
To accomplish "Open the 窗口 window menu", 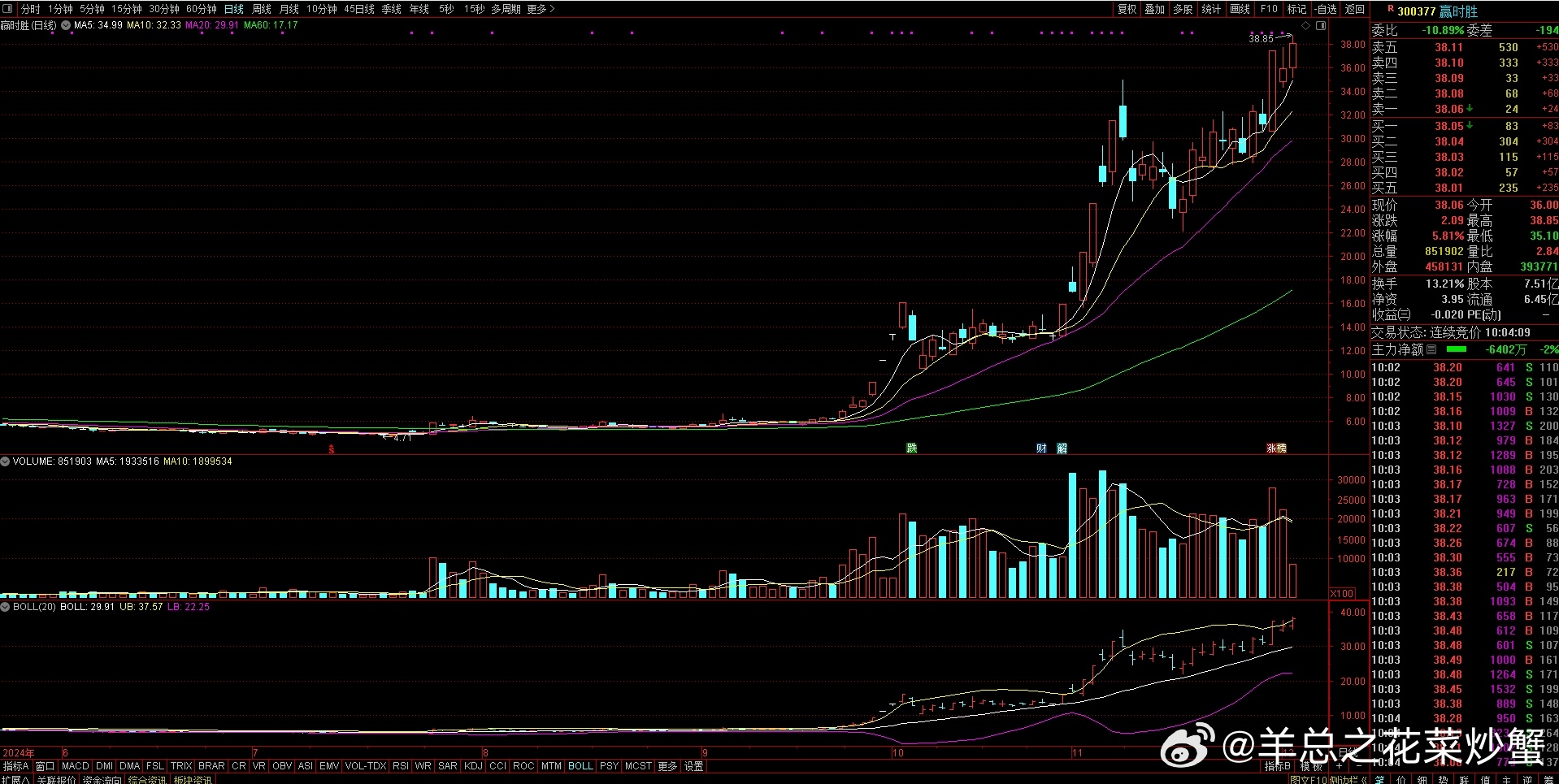I will (45, 766).
